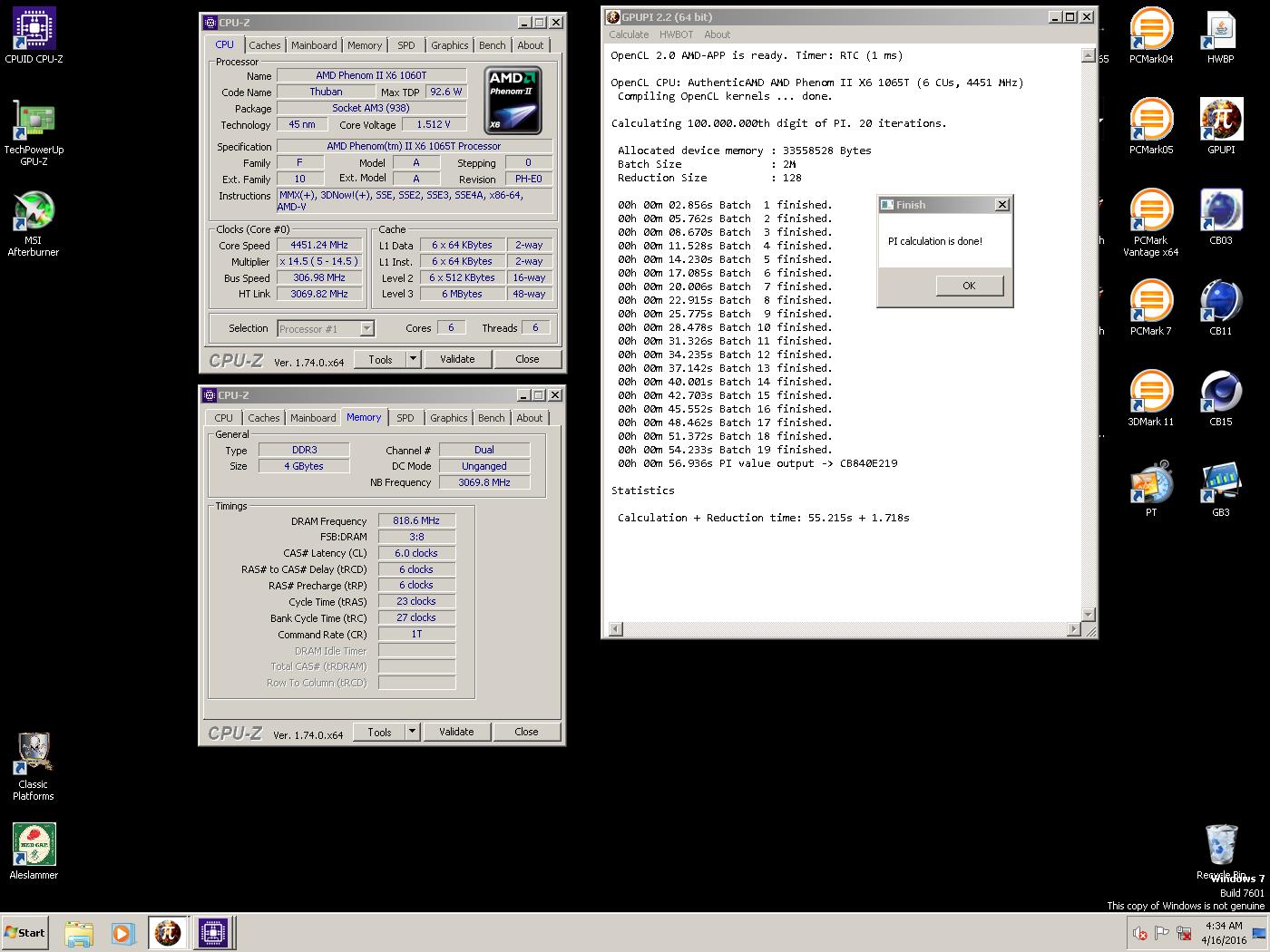Switch to CPU tab in lower CPU-Z window
This screenshot has height=952, width=1270.
click(x=224, y=418)
